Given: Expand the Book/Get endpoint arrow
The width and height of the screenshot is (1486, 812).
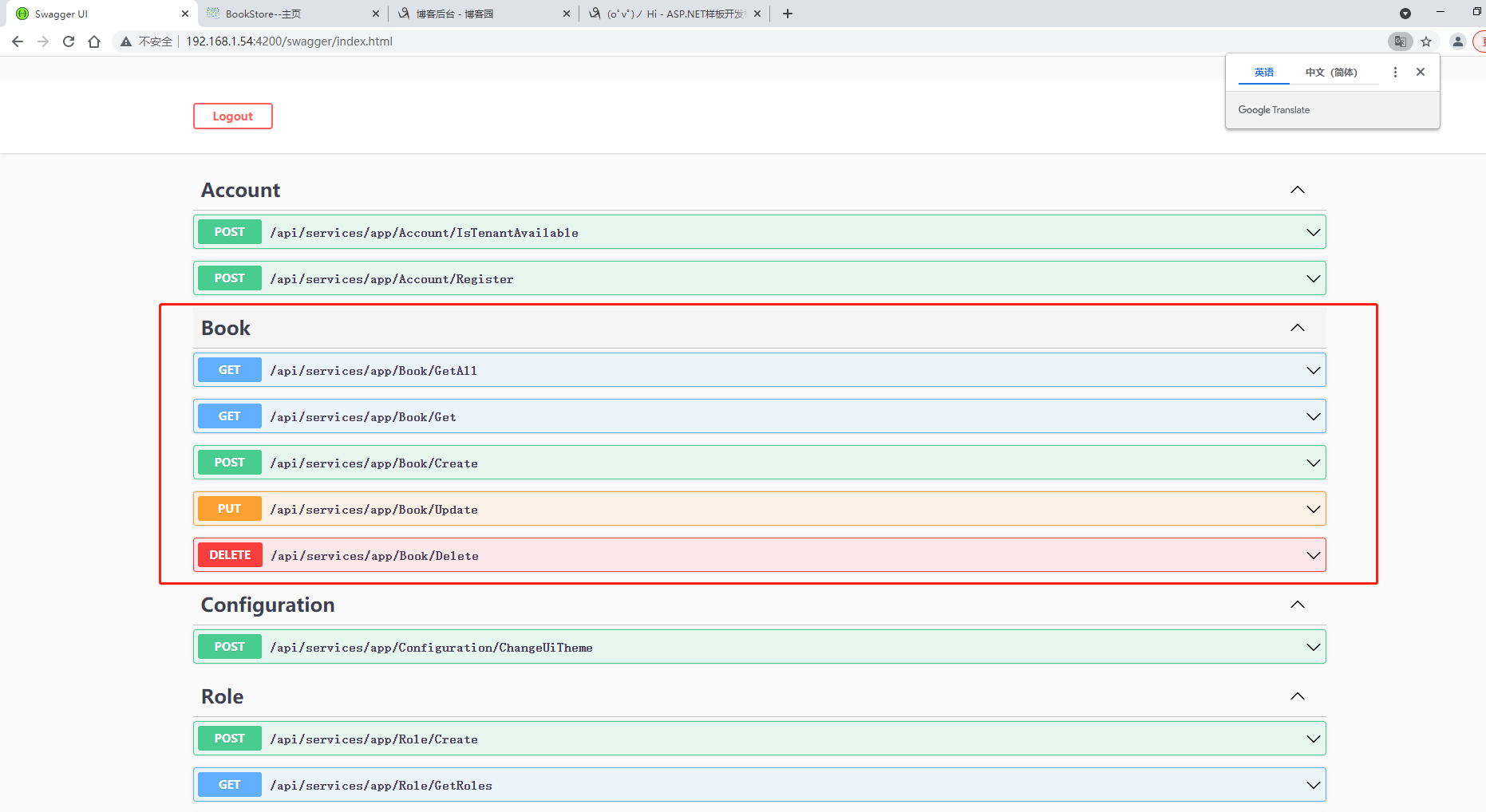Looking at the screenshot, I should click(1313, 416).
